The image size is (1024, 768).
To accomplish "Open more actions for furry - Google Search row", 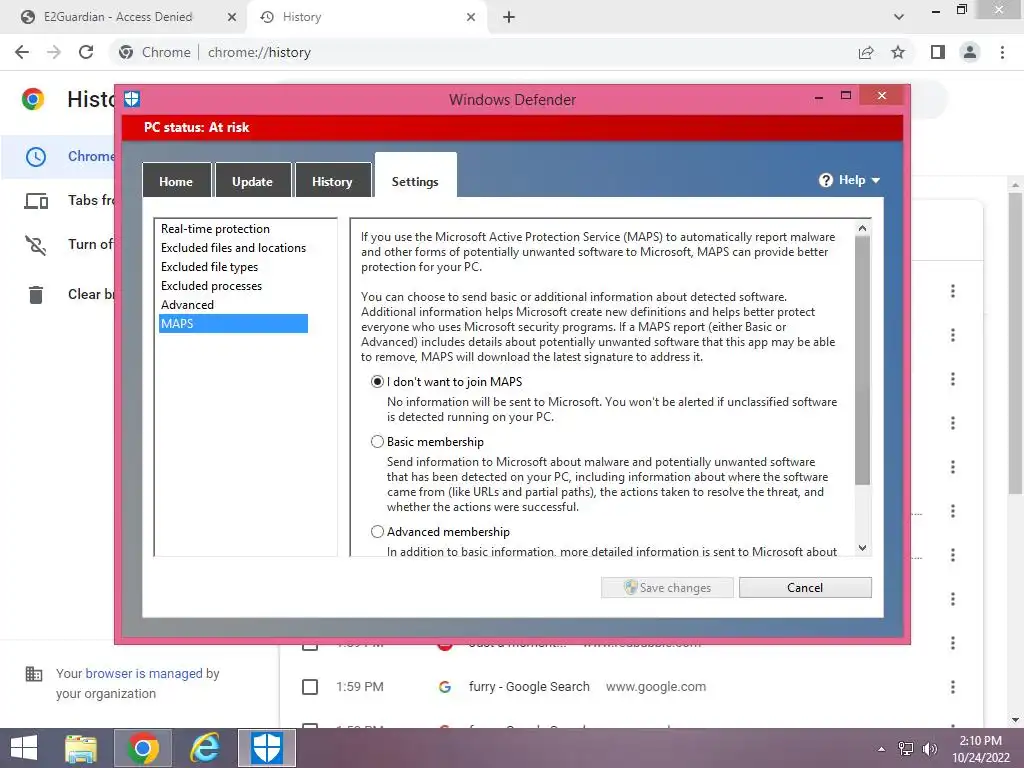I will 953,687.
